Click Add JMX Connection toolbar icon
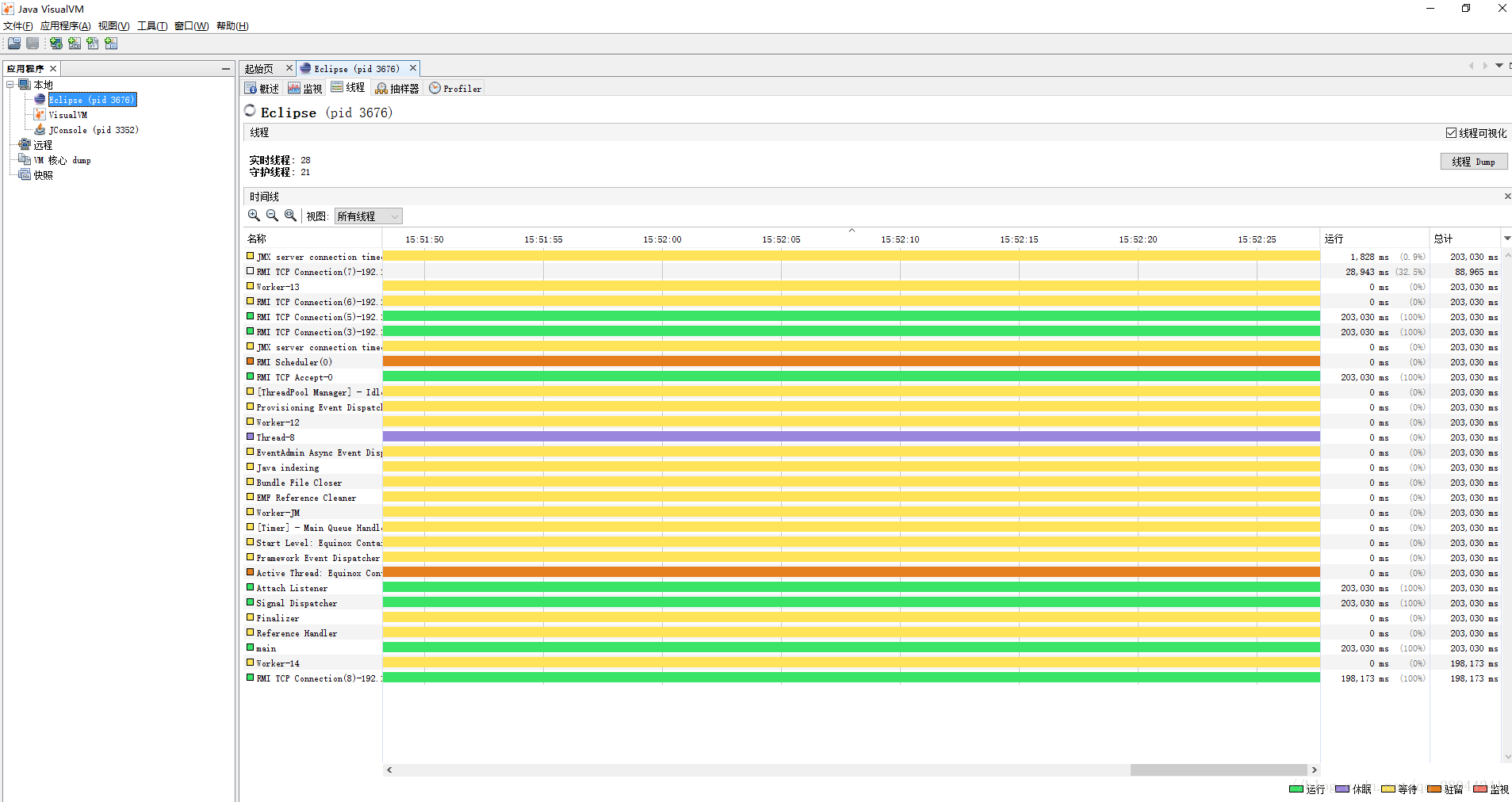 click(x=75, y=44)
